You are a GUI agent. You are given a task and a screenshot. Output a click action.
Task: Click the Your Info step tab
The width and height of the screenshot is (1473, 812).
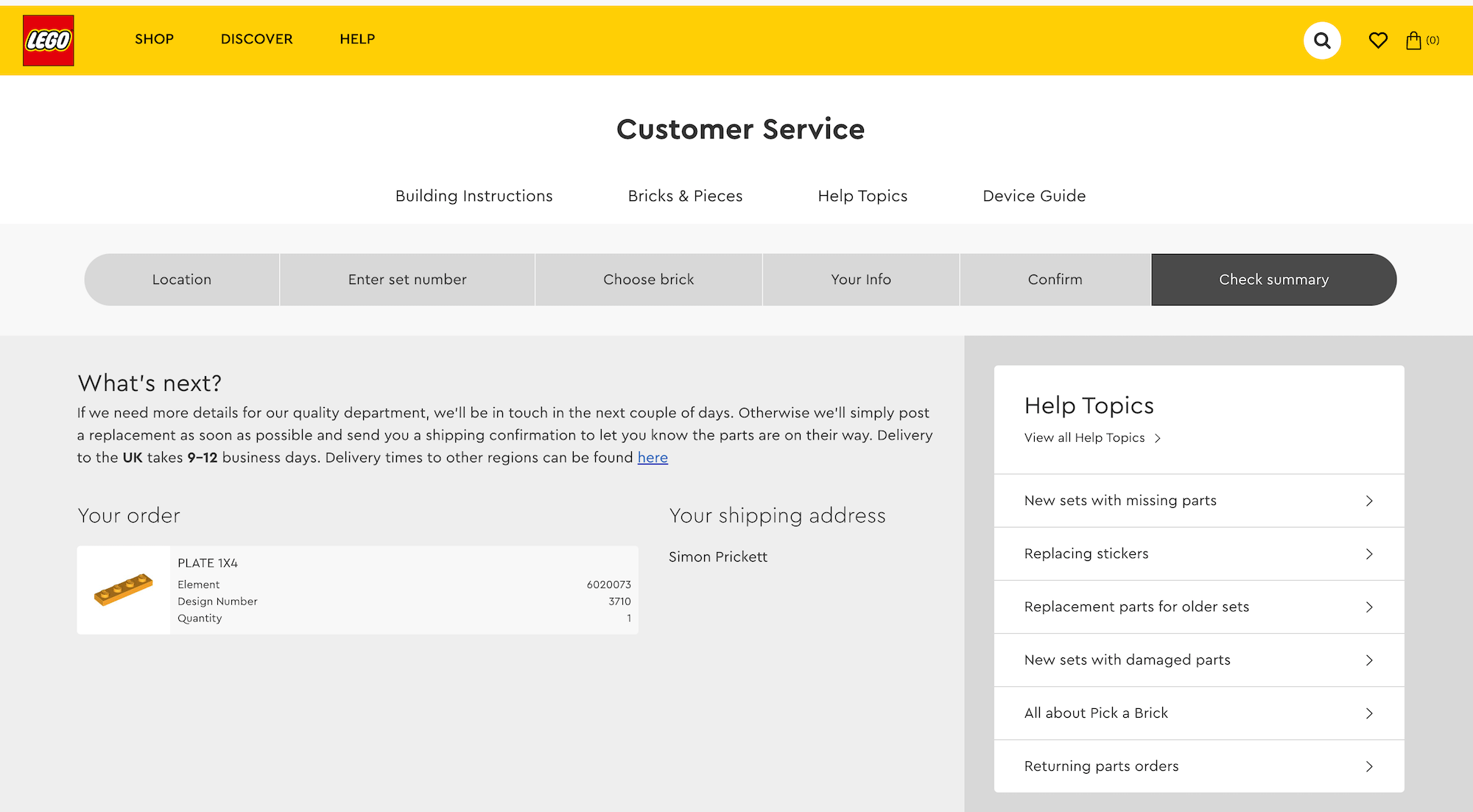coord(860,279)
